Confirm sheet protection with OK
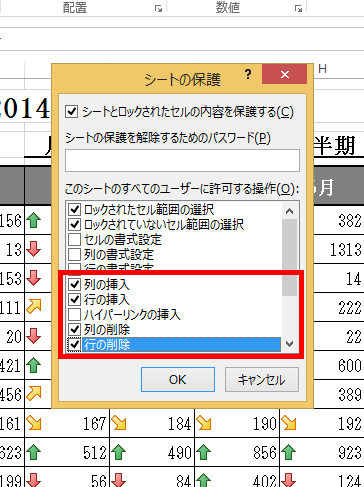This screenshot has height=487, width=364. pos(178,379)
